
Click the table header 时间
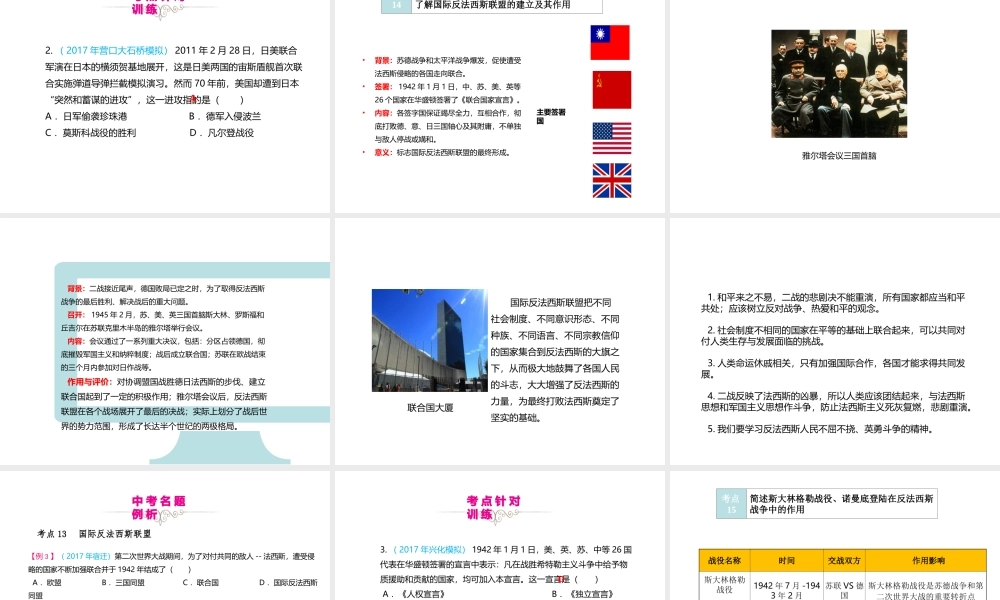[786, 560]
